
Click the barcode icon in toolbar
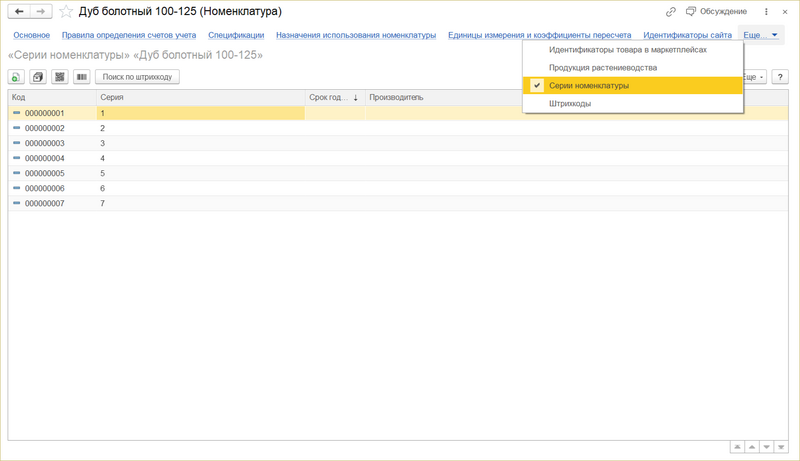pyautogui.click(x=82, y=77)
